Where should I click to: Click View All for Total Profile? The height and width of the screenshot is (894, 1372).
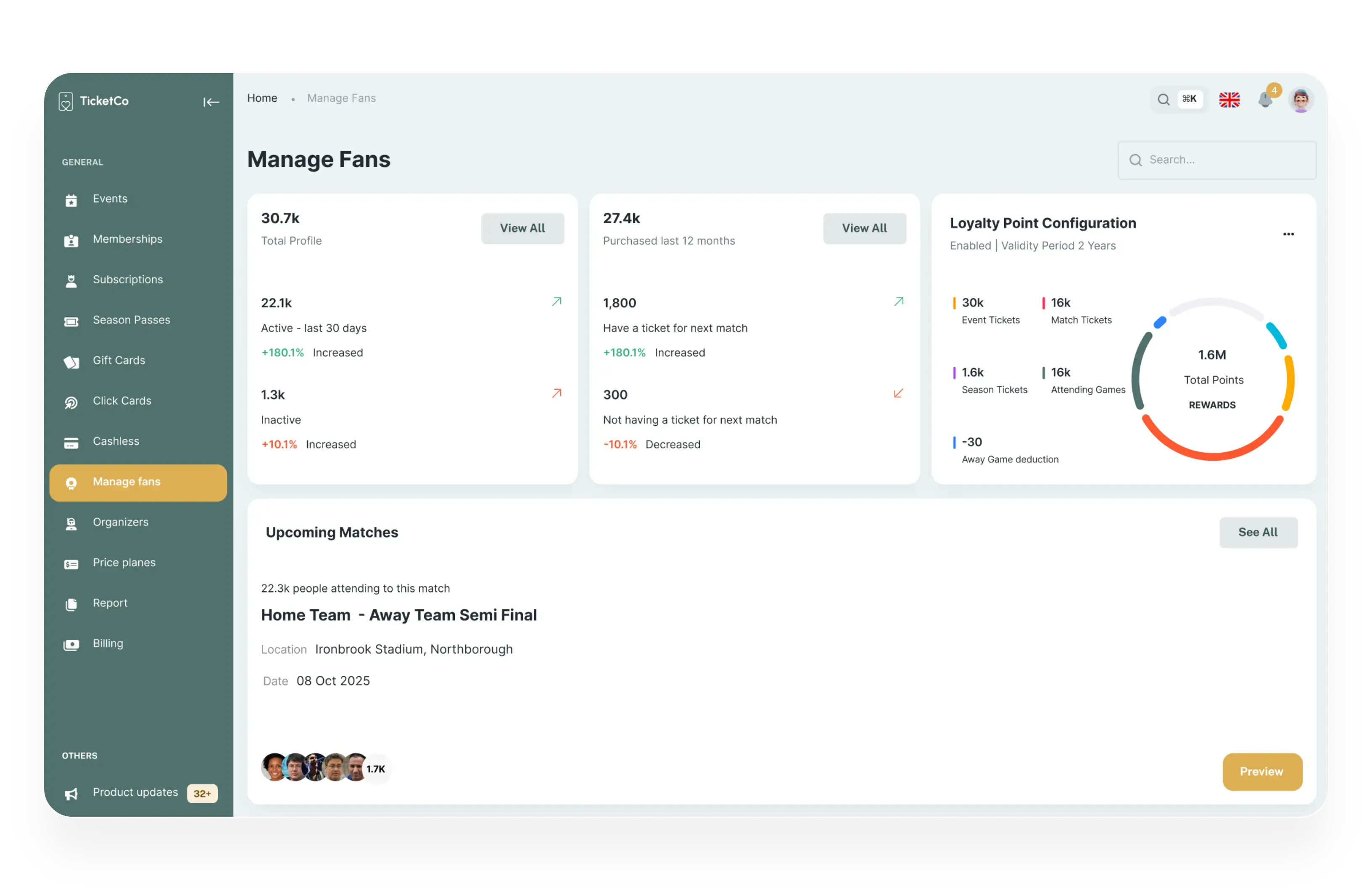(522, 228)
